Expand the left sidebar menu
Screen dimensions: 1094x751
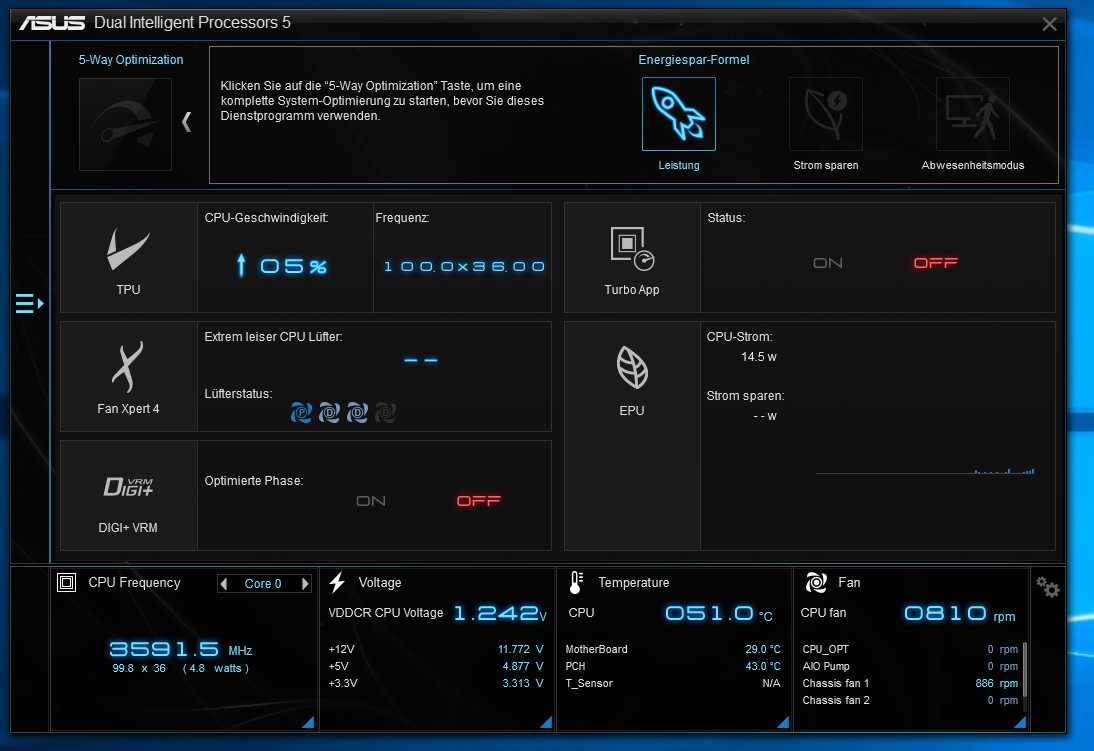(29, 304)
